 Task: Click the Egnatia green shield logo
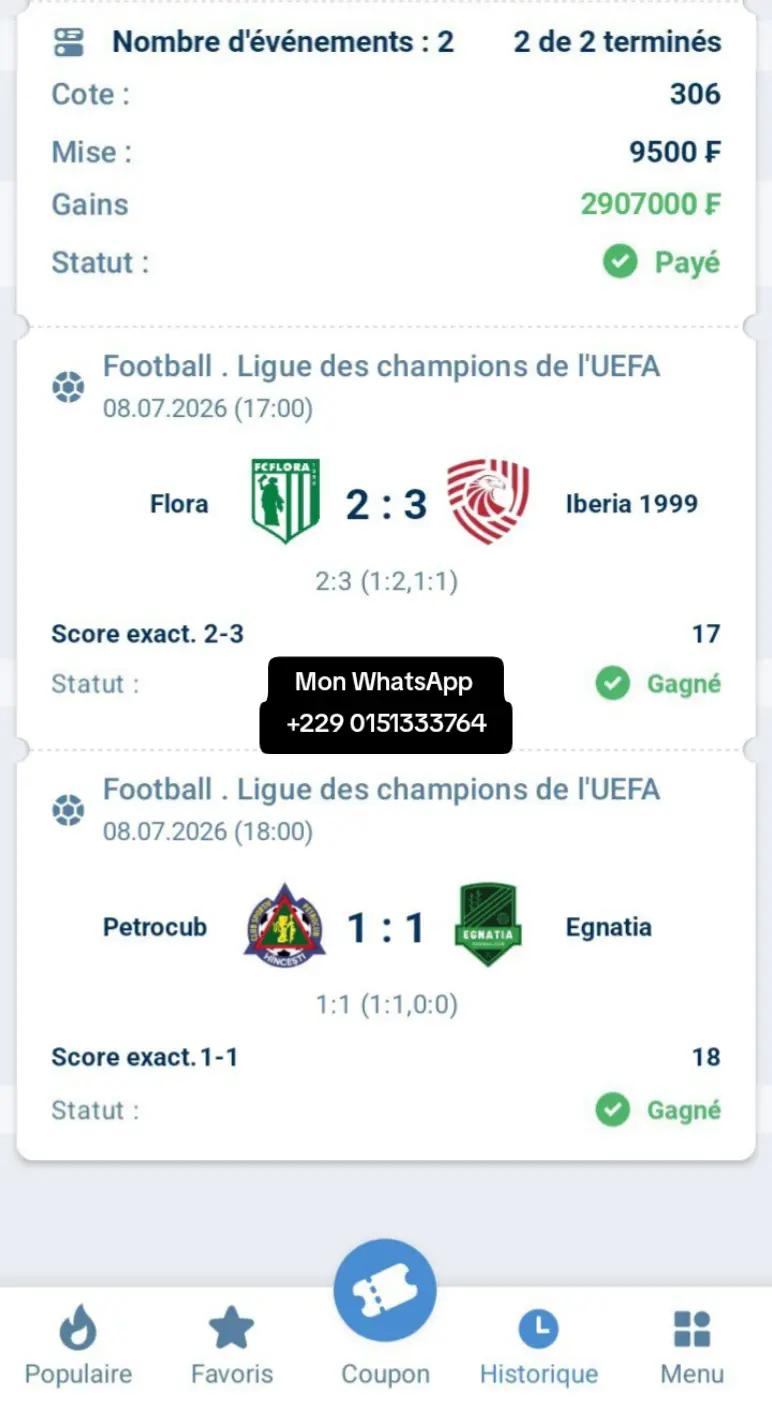(x=487, y=925)
